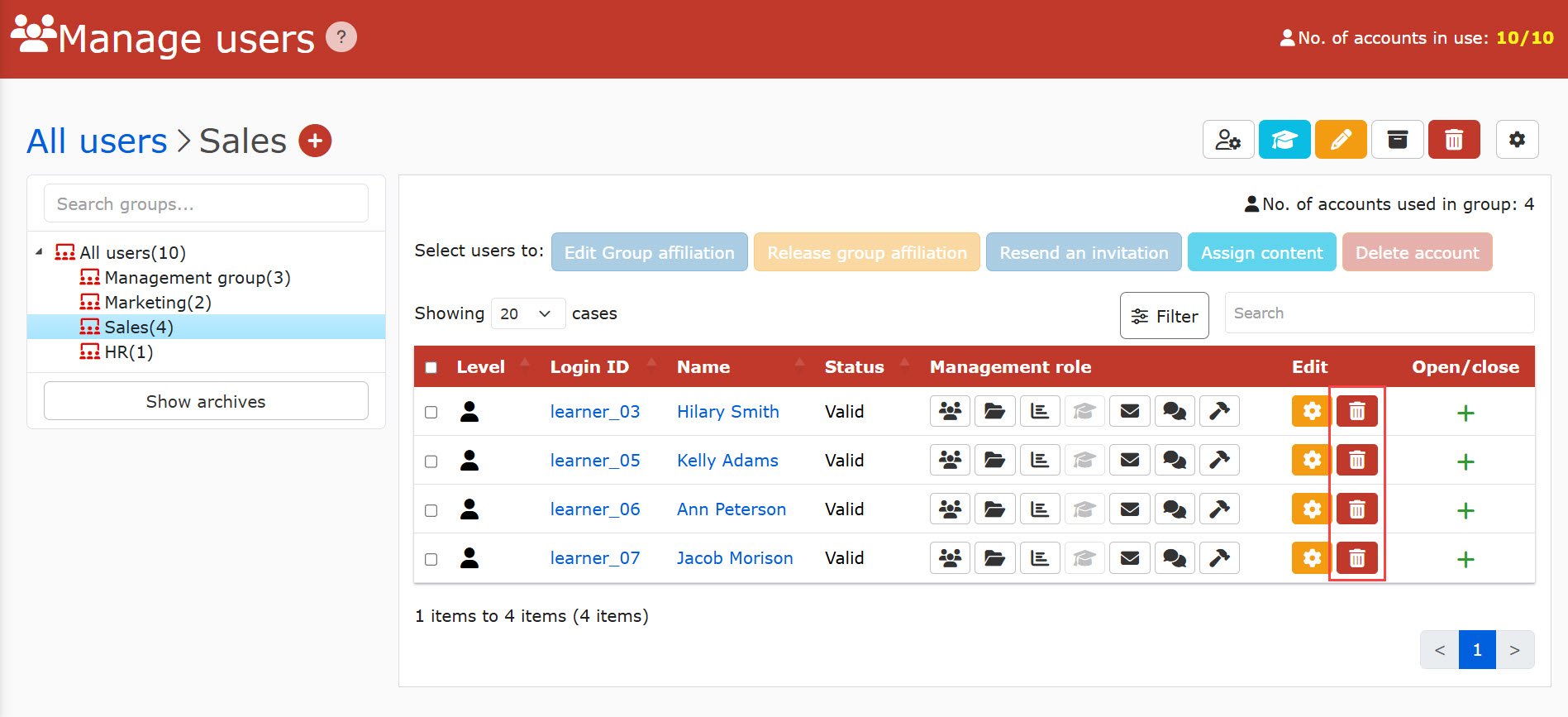The height and width of the screenshot is (717, 1568).
Task: Toggle the select-all checkbox in table header
Action: (431, 367)
